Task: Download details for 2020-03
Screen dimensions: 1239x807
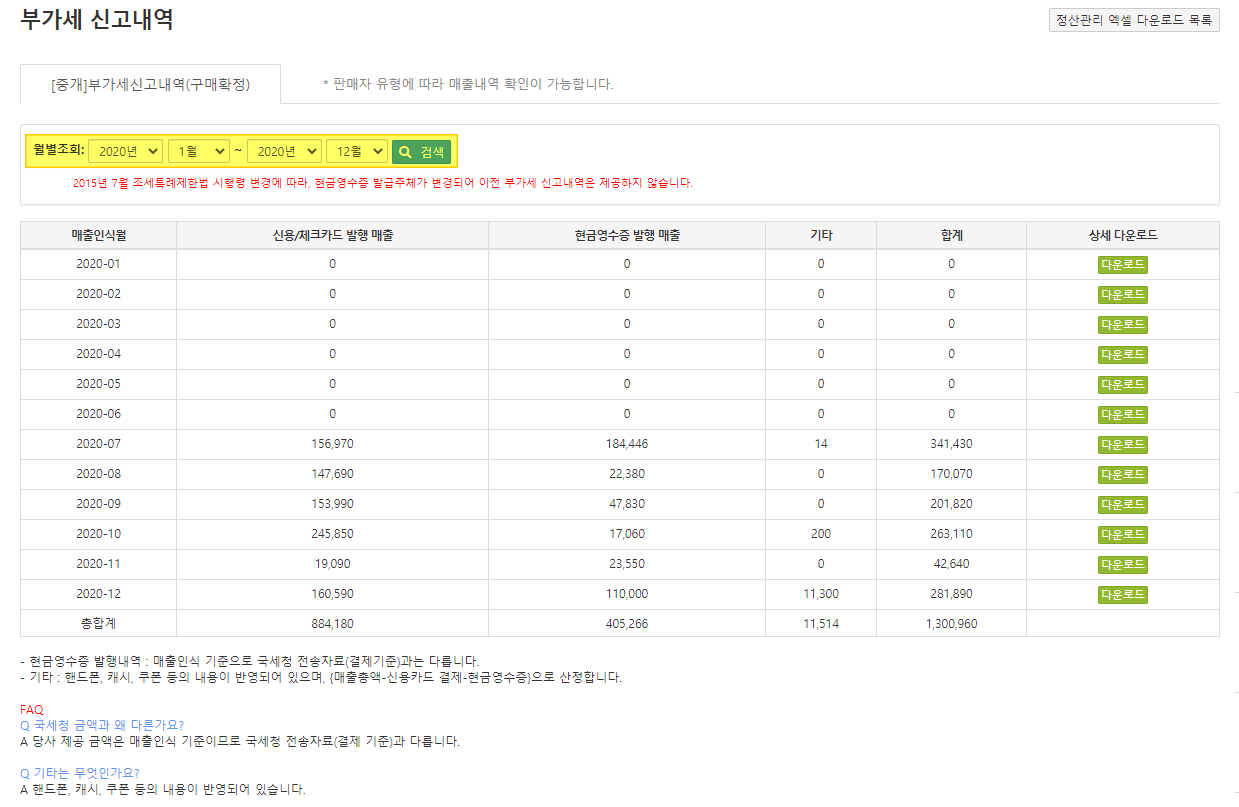Action: click(x=1122, y=324)
